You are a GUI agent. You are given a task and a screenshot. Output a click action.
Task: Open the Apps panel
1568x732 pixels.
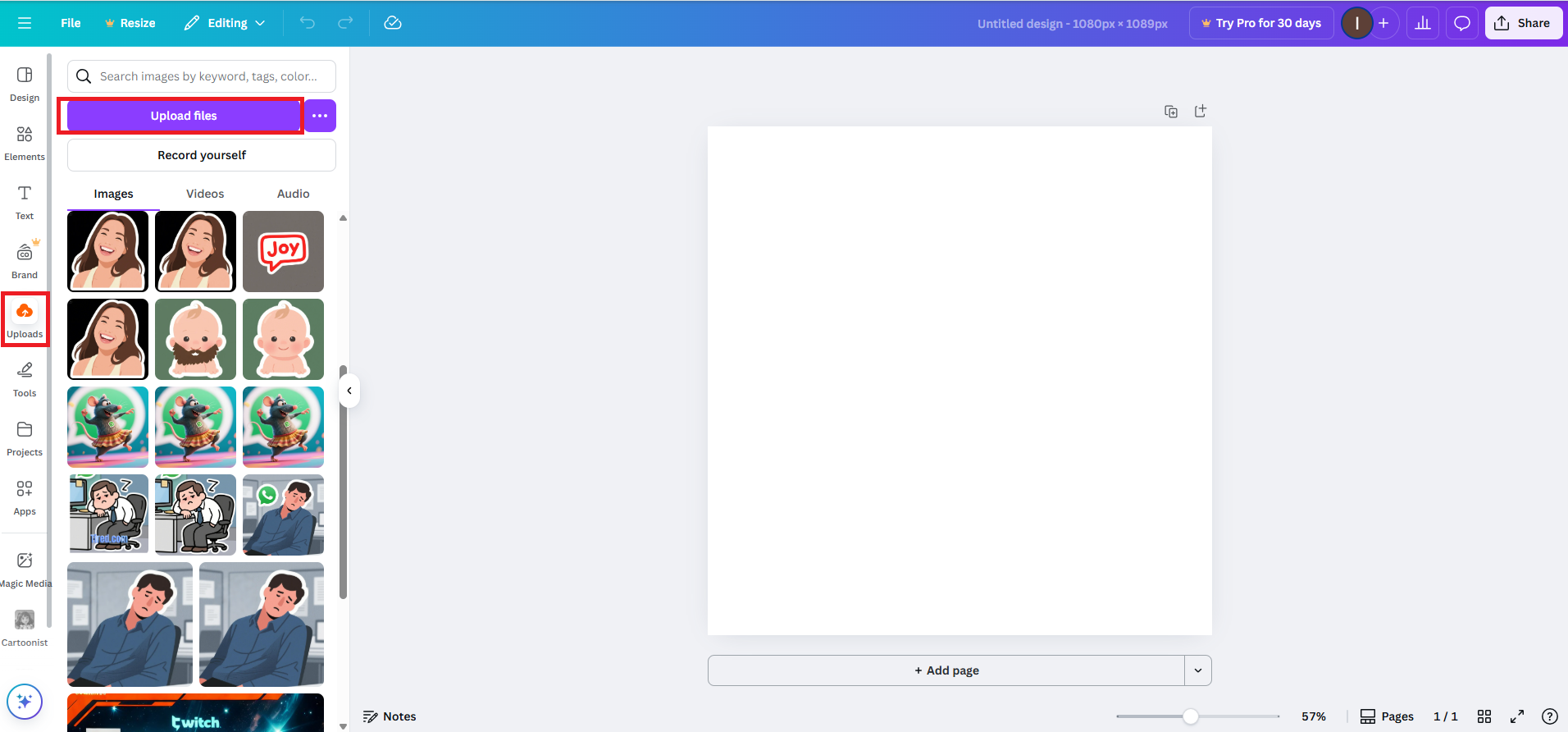tap(25, 497)
